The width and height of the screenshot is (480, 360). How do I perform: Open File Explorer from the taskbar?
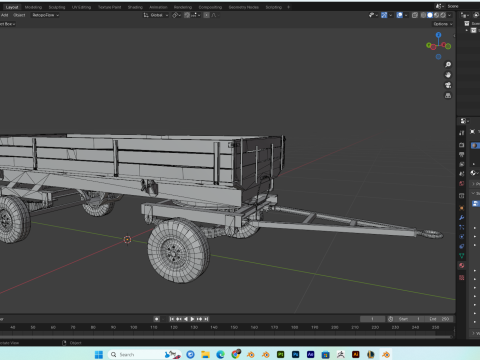[x=205, y=354]
